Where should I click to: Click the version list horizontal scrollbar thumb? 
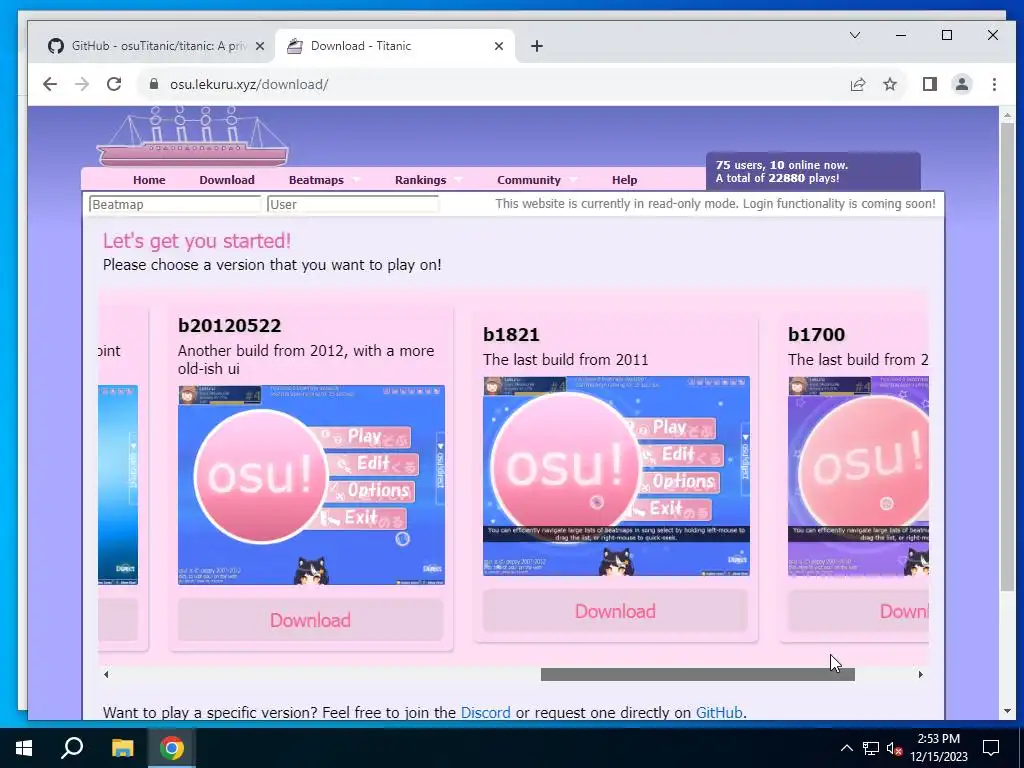click(x=697, y=675)
